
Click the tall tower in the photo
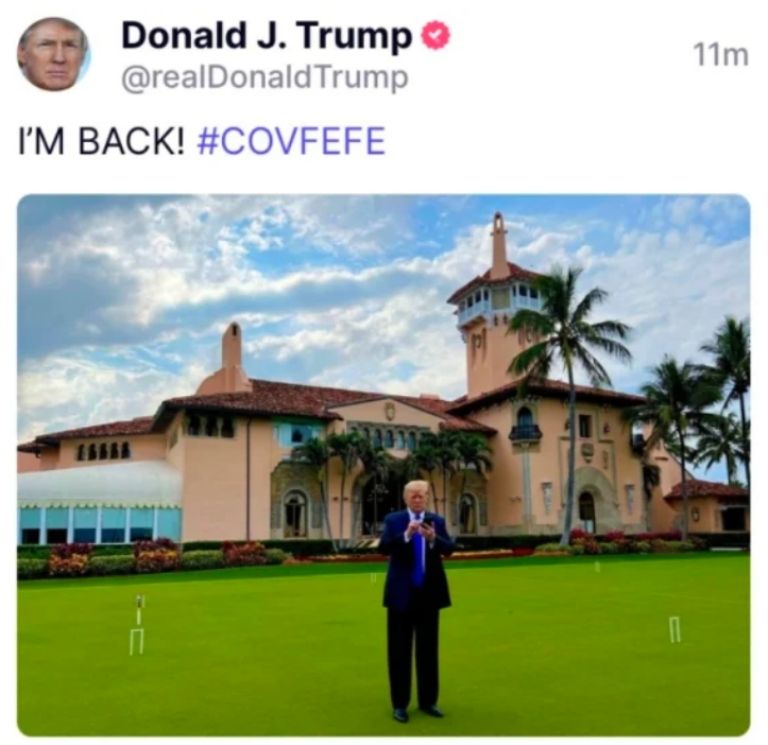pos(496,304)
